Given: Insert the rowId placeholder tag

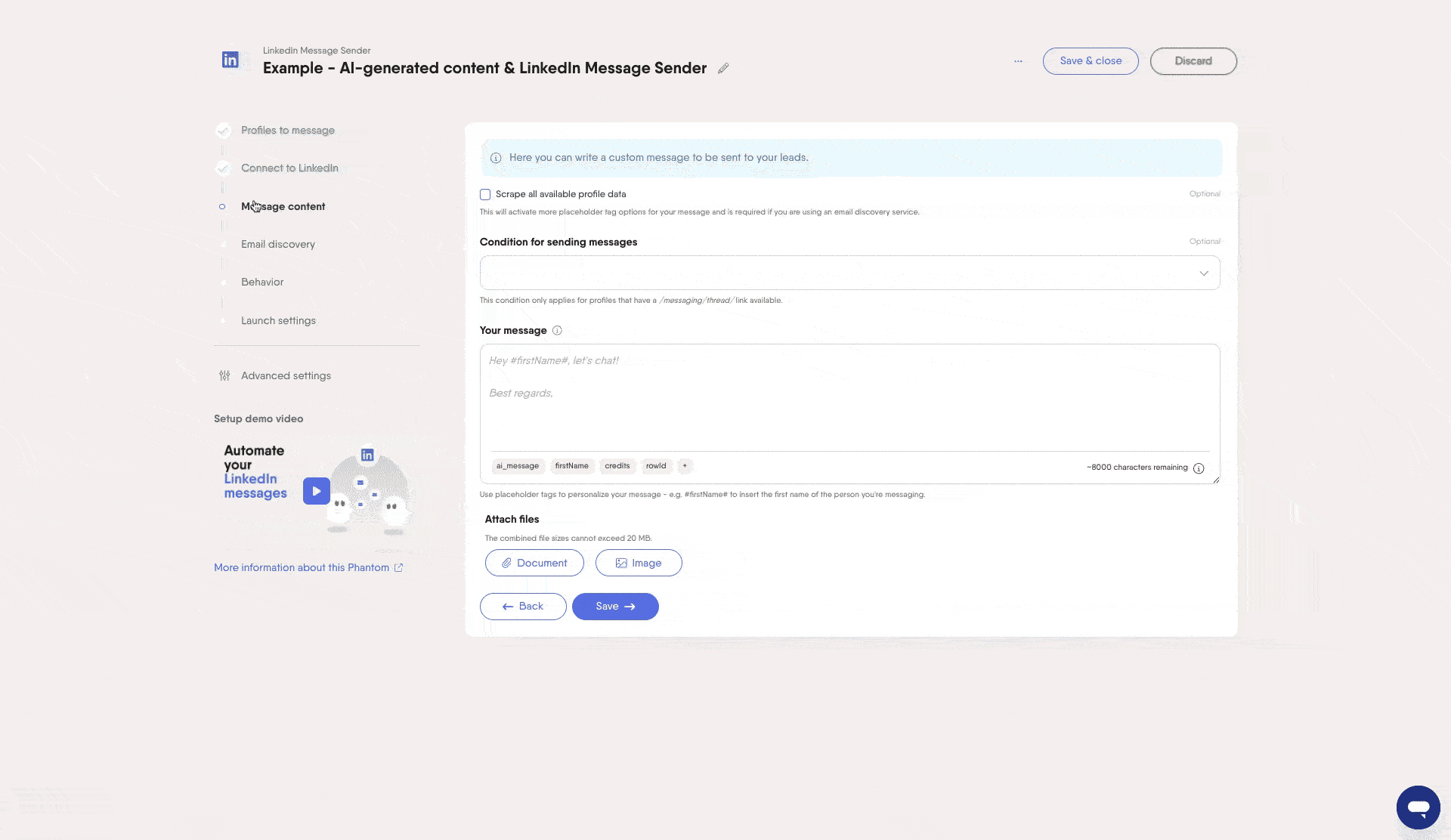Looking at the screenshot, I should [656, 466].
